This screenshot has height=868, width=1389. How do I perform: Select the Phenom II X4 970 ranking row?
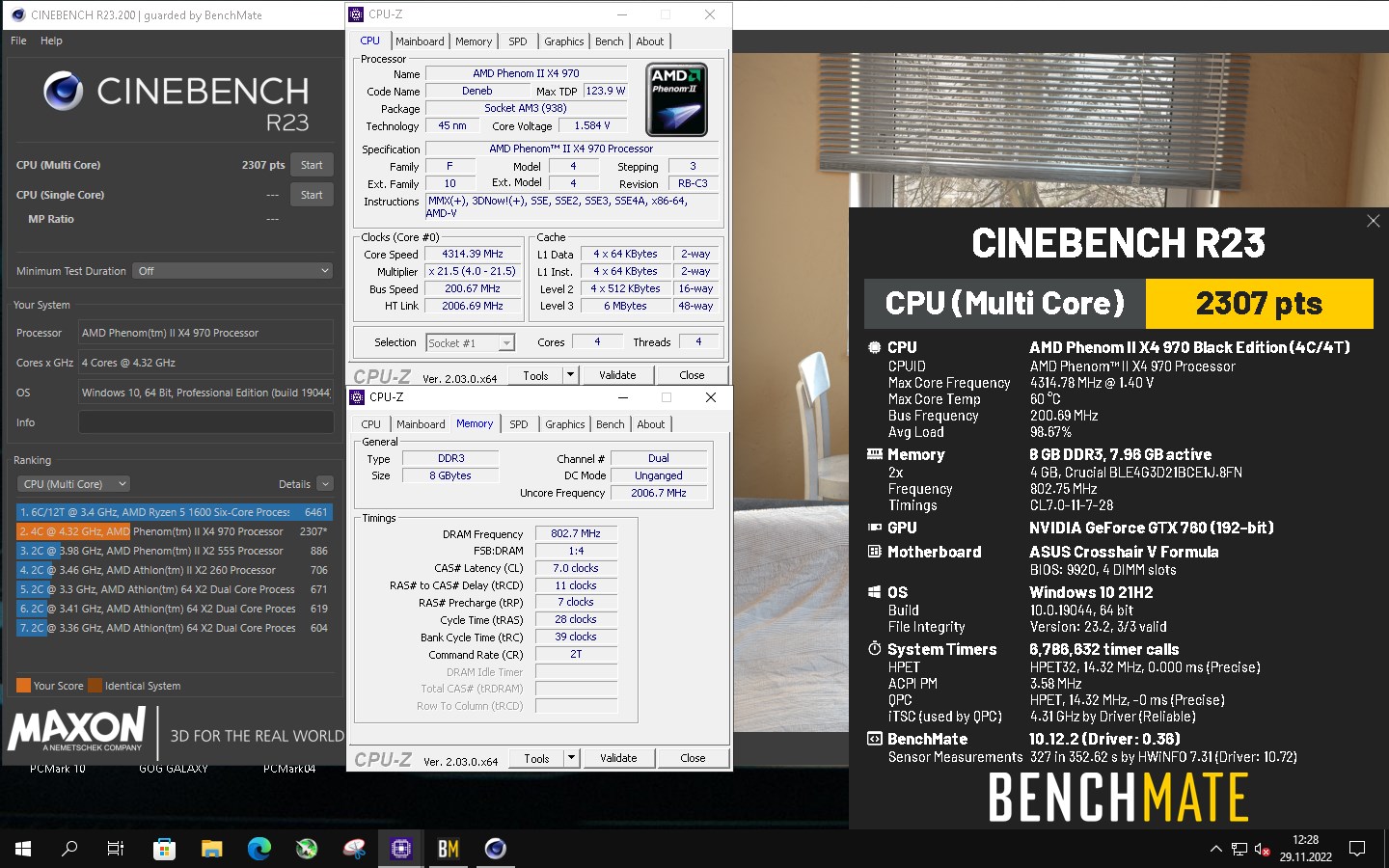[175, 531]
